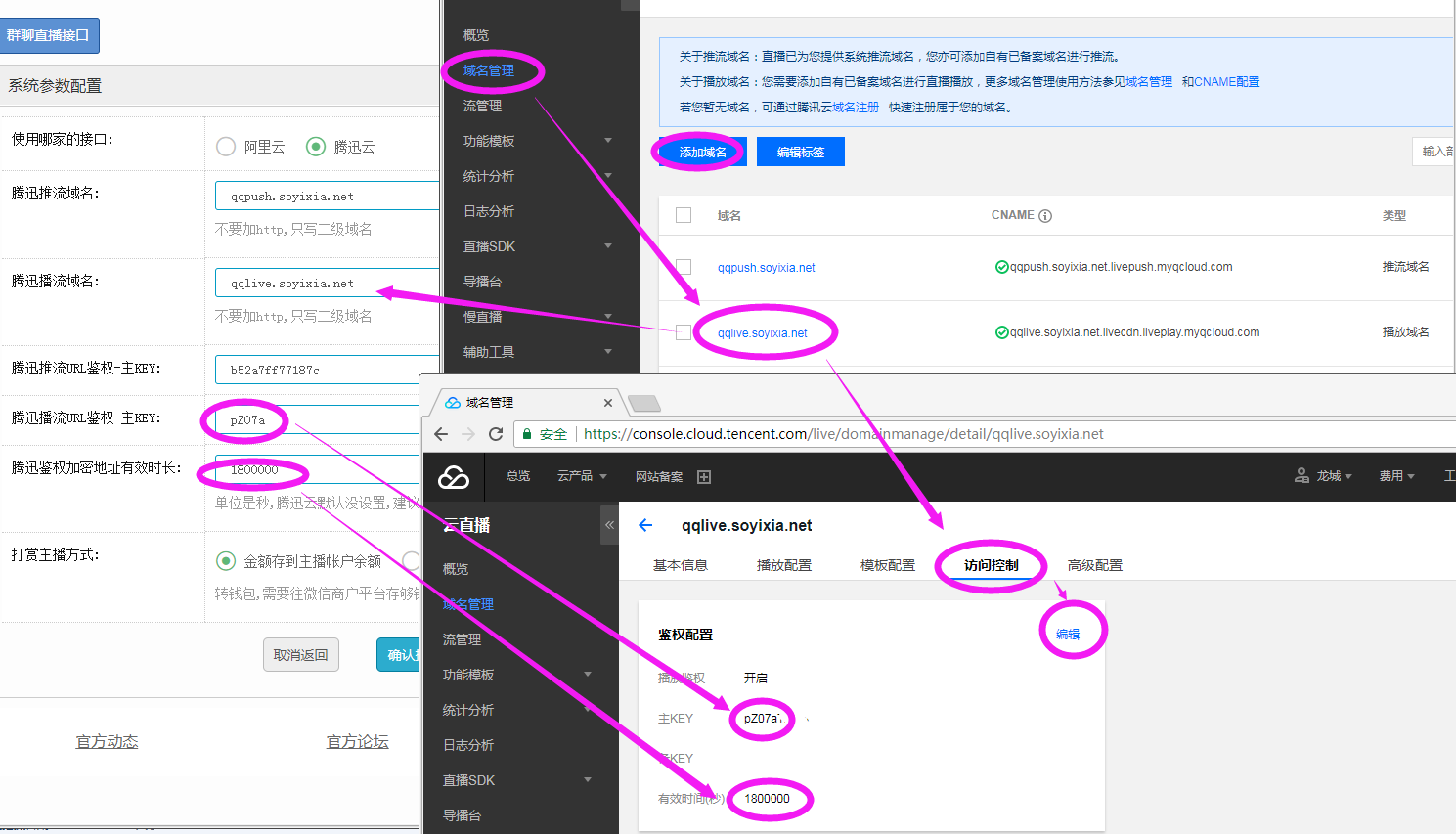Collapse the sidebar using the double-chevron icon

609,525
